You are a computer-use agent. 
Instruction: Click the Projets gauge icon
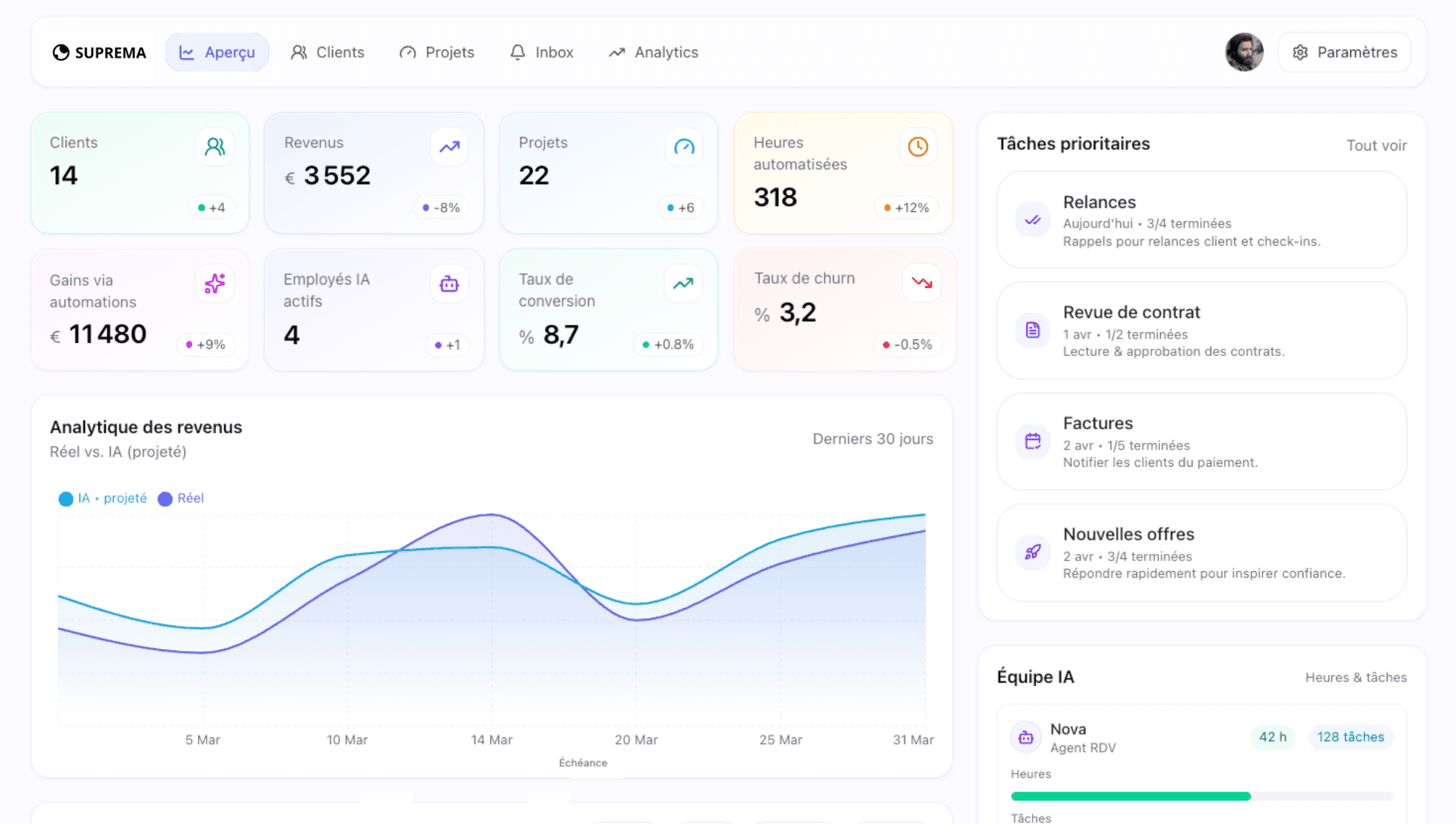click(x=684, y=147)
